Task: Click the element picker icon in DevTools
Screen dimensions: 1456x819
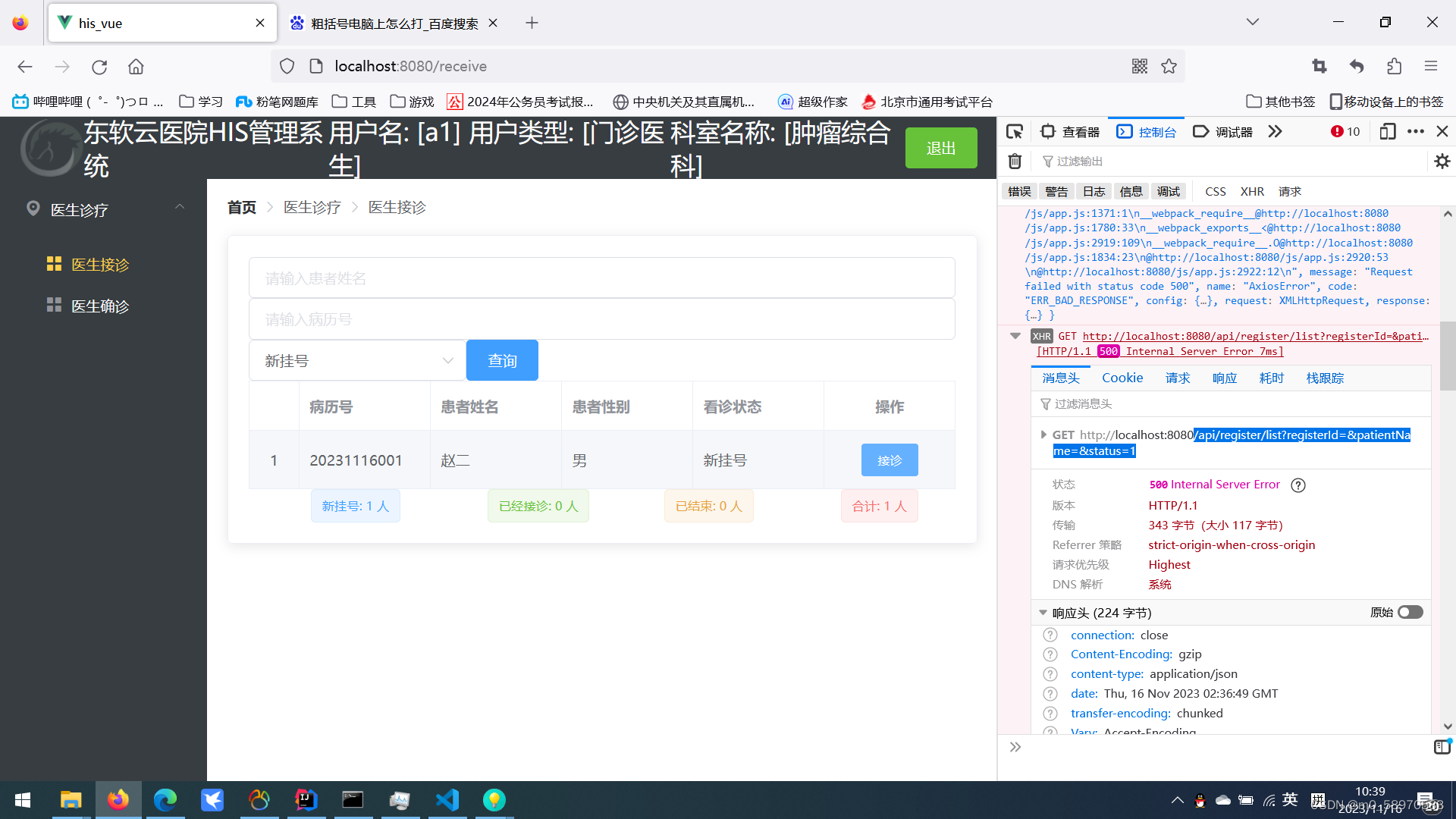Action: click(1014, 131)
